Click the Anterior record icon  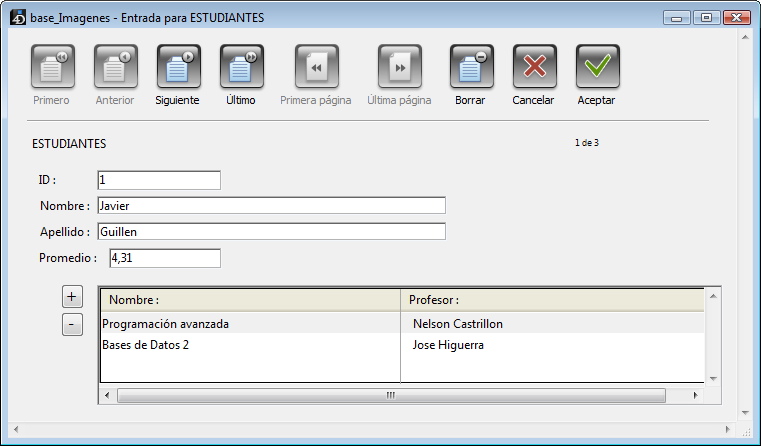(x=115, y=68)
